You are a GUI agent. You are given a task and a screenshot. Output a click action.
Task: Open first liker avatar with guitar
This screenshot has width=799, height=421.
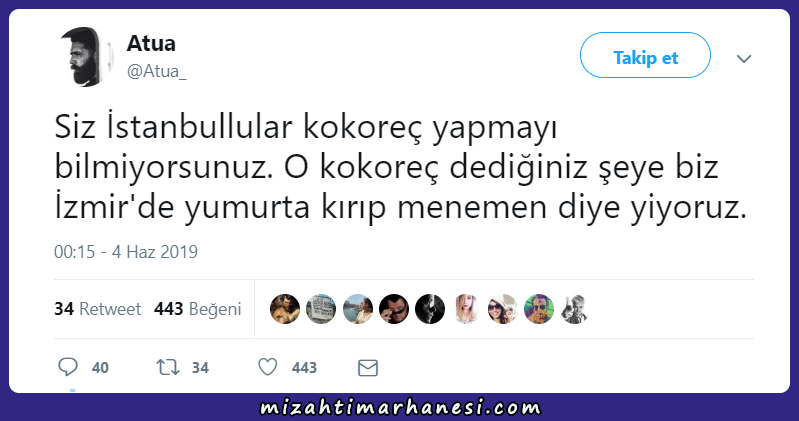click(x=285, y=309)
